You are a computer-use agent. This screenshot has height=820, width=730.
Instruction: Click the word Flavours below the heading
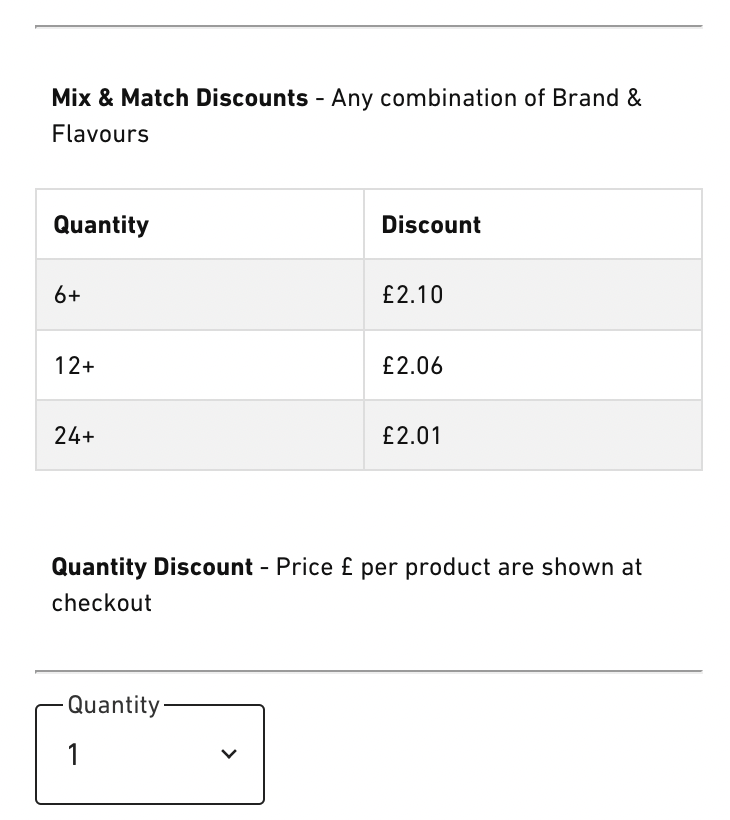tap(100, 134)
